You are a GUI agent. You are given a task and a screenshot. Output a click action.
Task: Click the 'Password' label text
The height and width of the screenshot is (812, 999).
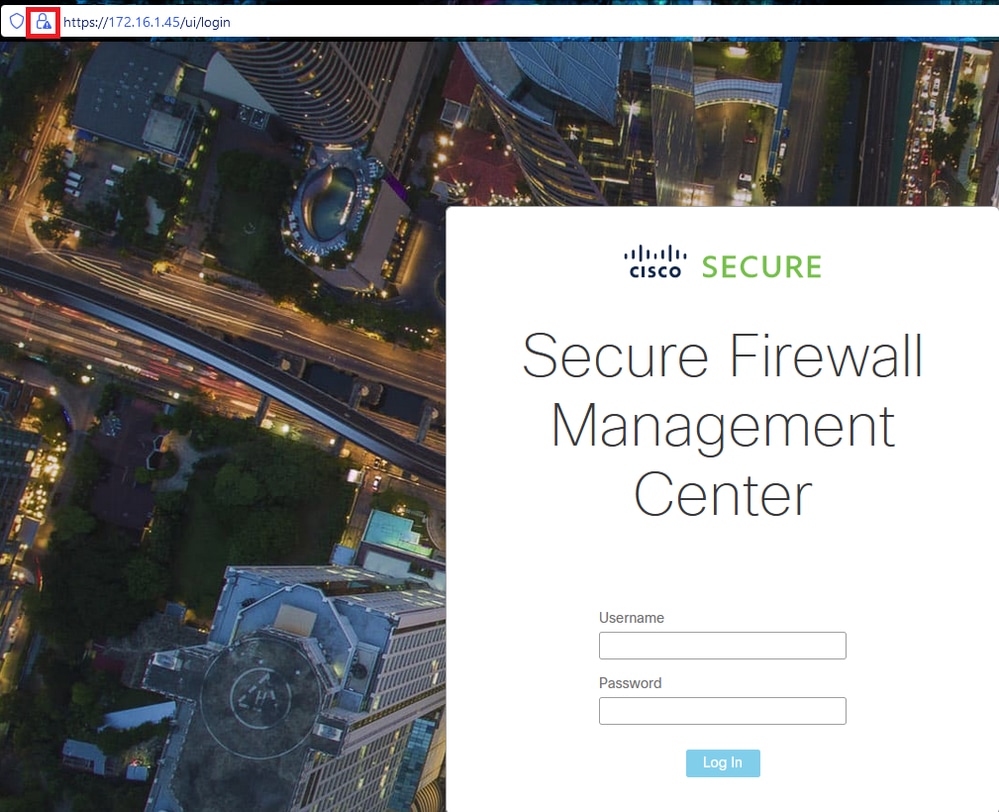click(x=630, y=683)
